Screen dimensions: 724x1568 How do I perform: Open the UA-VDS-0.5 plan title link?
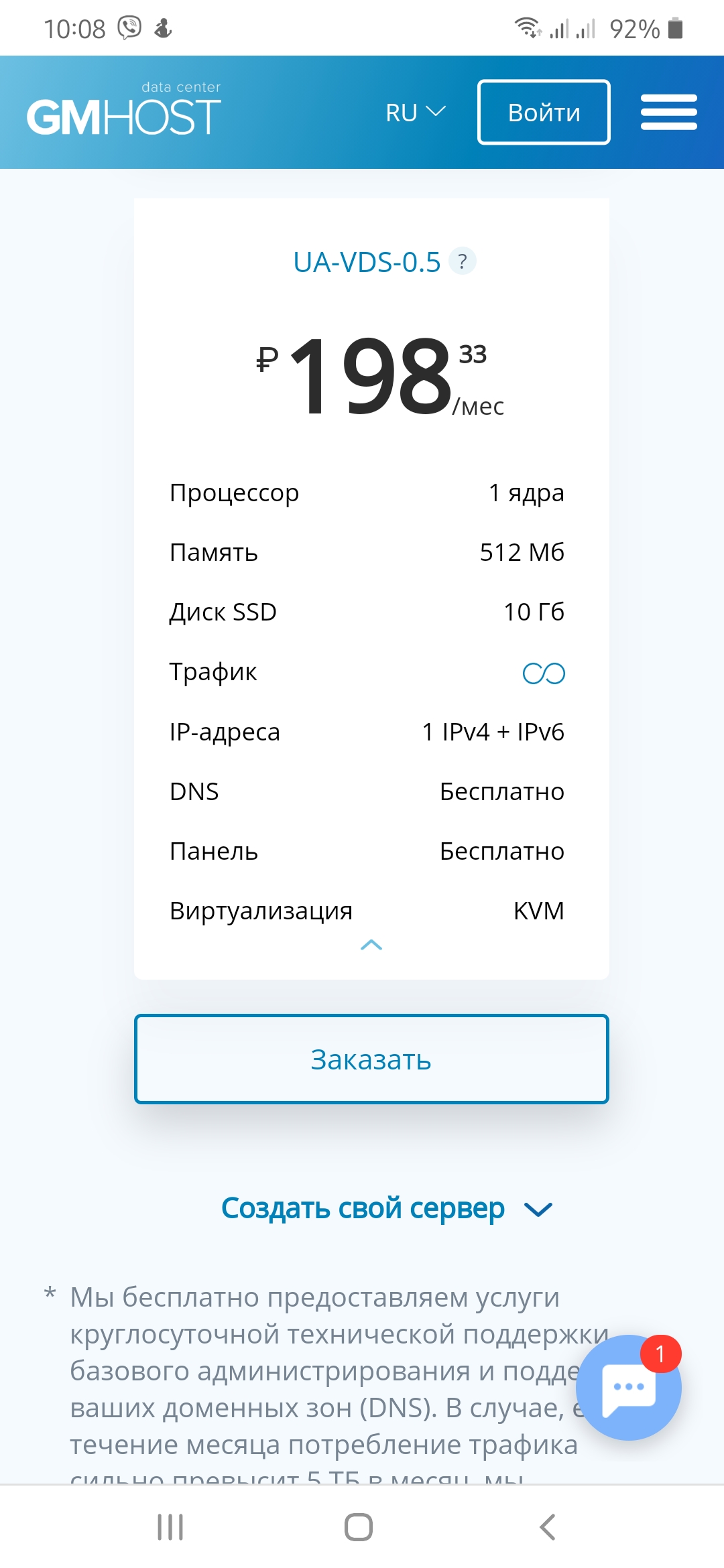[x=367, y=262]
